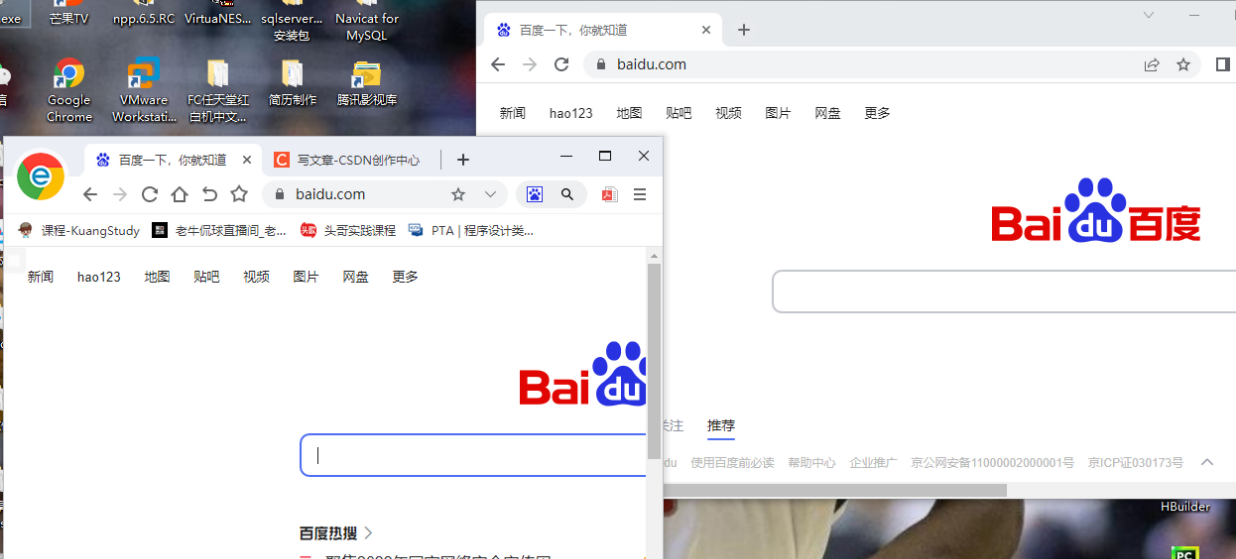Click the horizontal scrollbar in rear Chrome window
The height and width of the screenshot is (559, 1236).
[x=835, y=490]
